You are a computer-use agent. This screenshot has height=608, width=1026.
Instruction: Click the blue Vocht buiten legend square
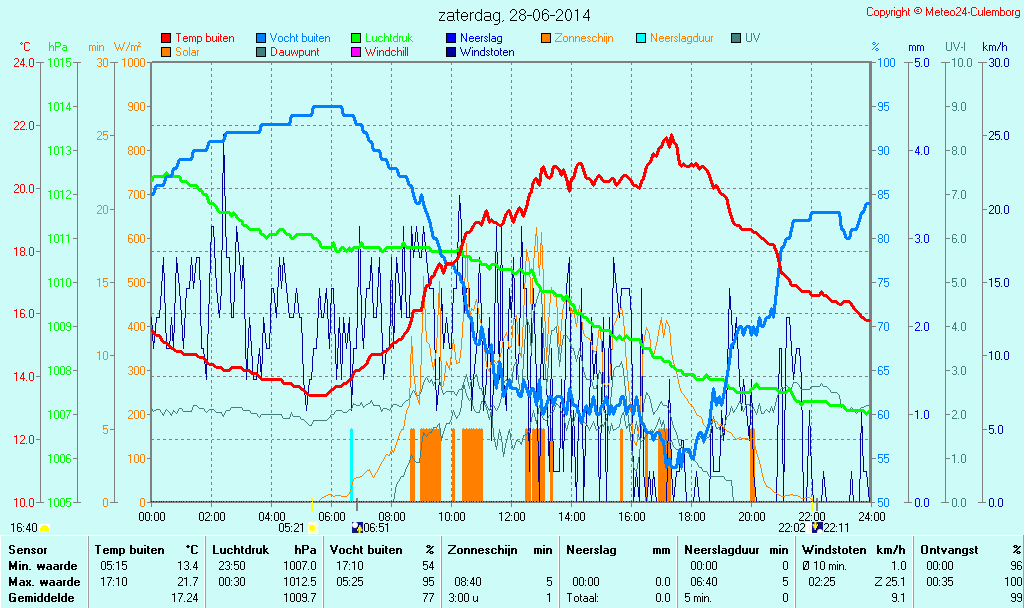pyautogui.click(x=261, y=38)
